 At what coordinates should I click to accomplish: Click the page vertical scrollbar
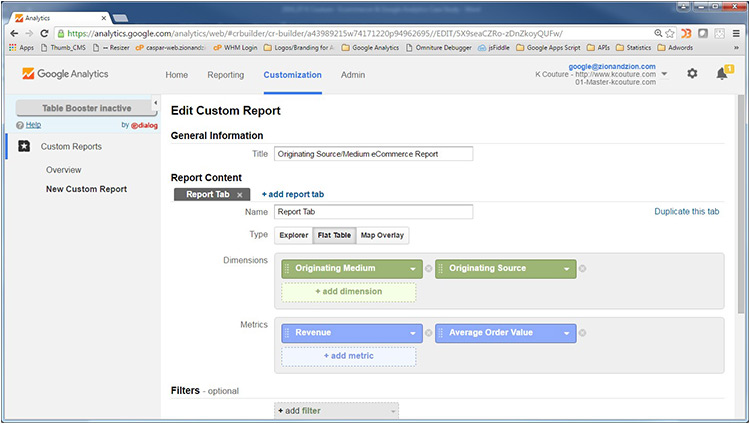pos(741,205)
